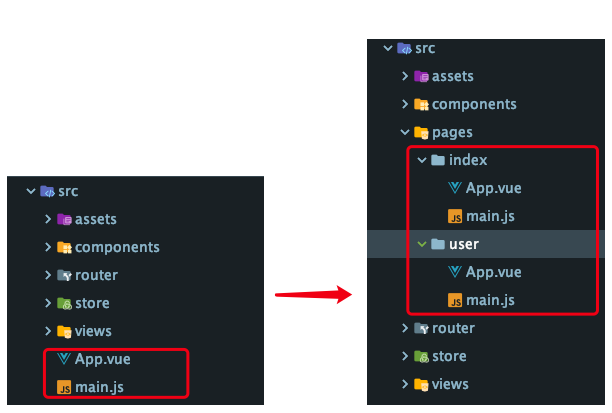Click the user folder icon

[438, 244]
